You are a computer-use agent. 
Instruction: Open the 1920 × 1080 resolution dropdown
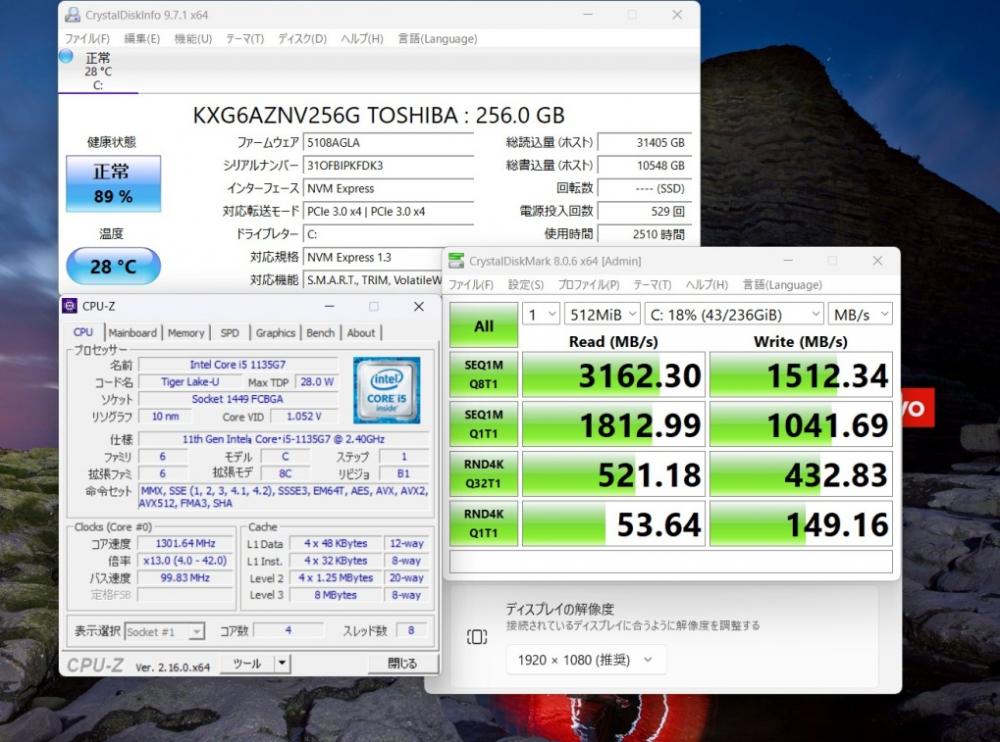coord(586,660)
